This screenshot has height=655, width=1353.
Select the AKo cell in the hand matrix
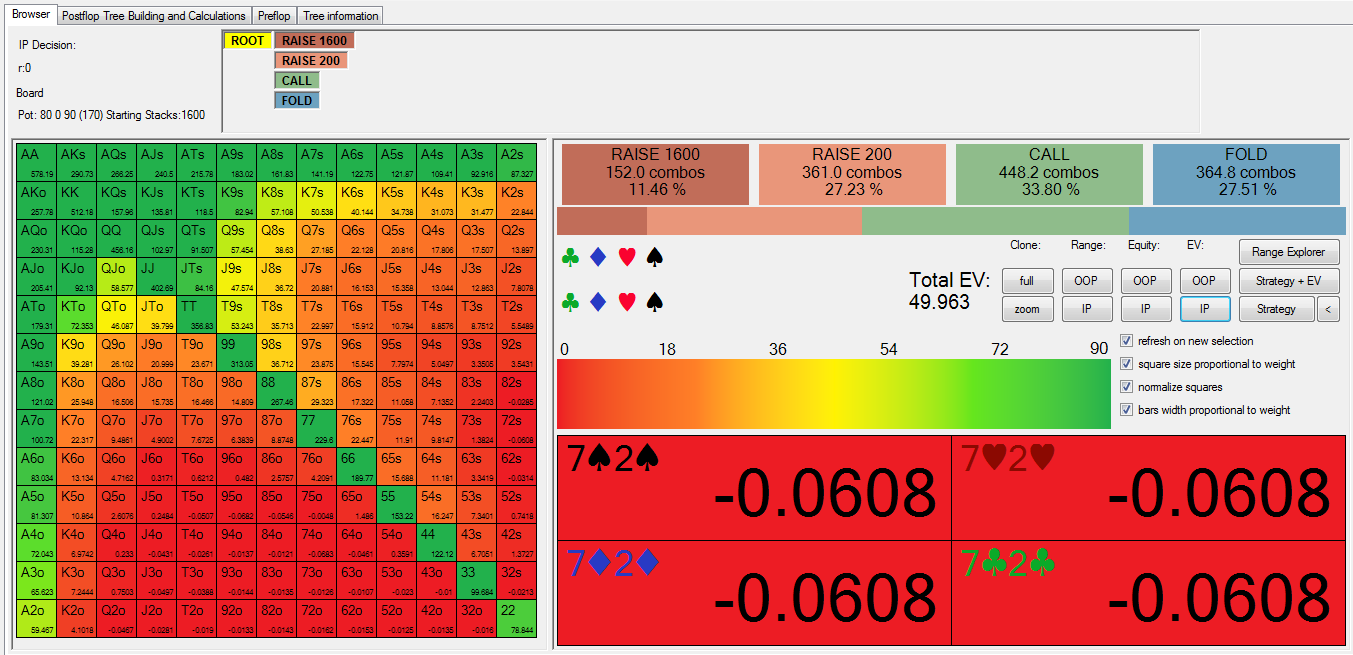pyautogui.click(x=38, y=201)
